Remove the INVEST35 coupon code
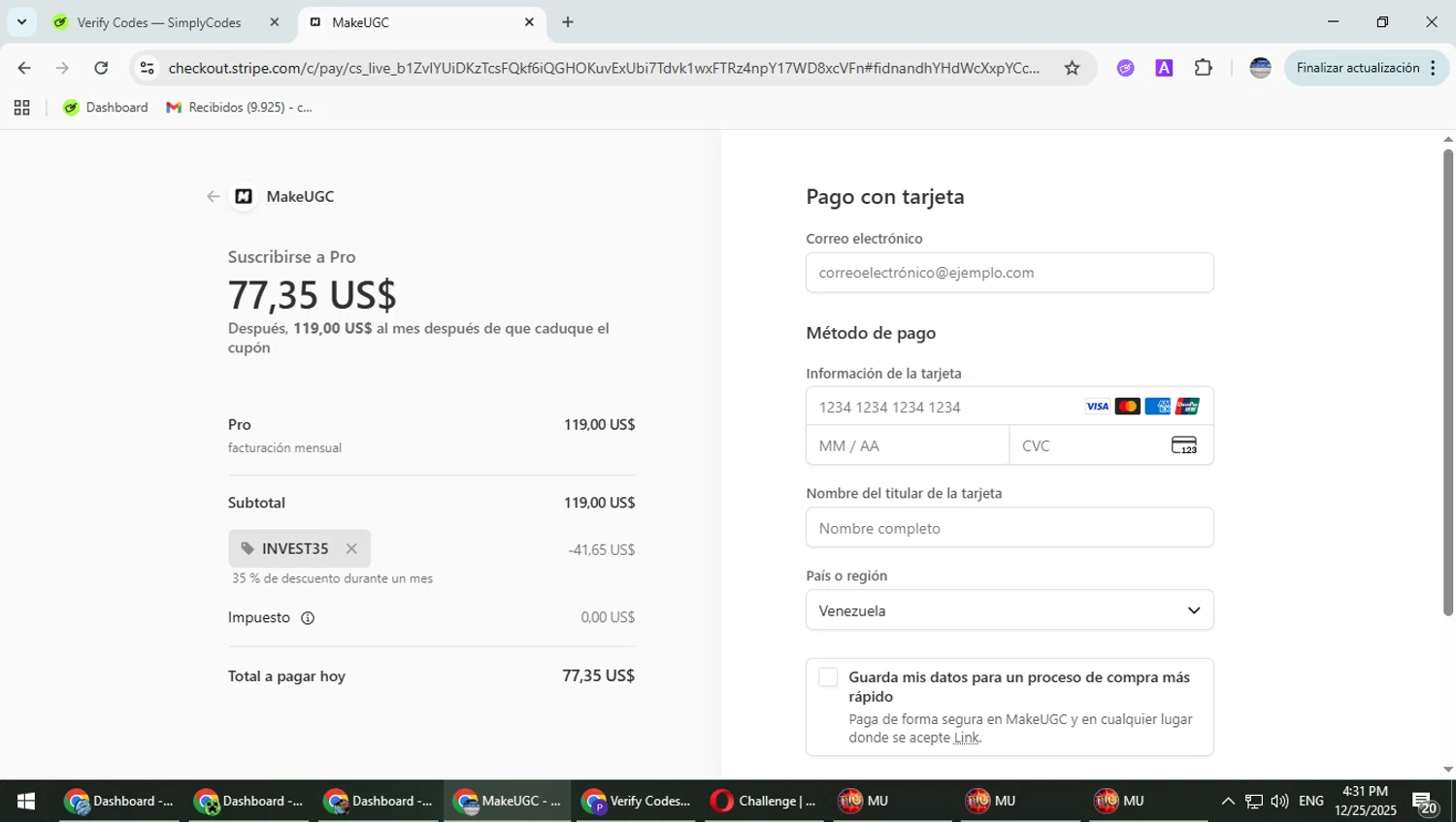 tap(351, 549)
